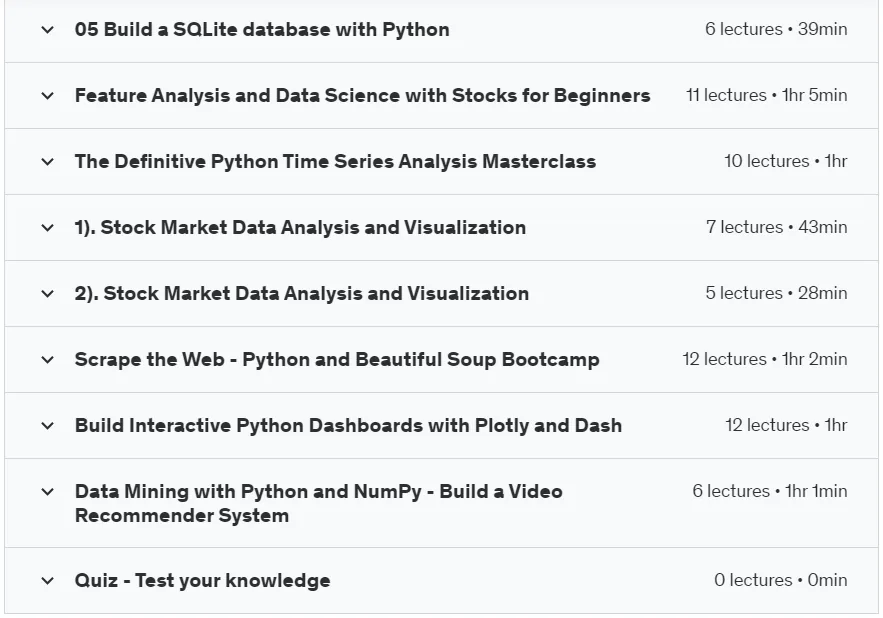Open Feature Analysis and Data Science with Stocks
The image size is (883, 618).
click(363, 95)
